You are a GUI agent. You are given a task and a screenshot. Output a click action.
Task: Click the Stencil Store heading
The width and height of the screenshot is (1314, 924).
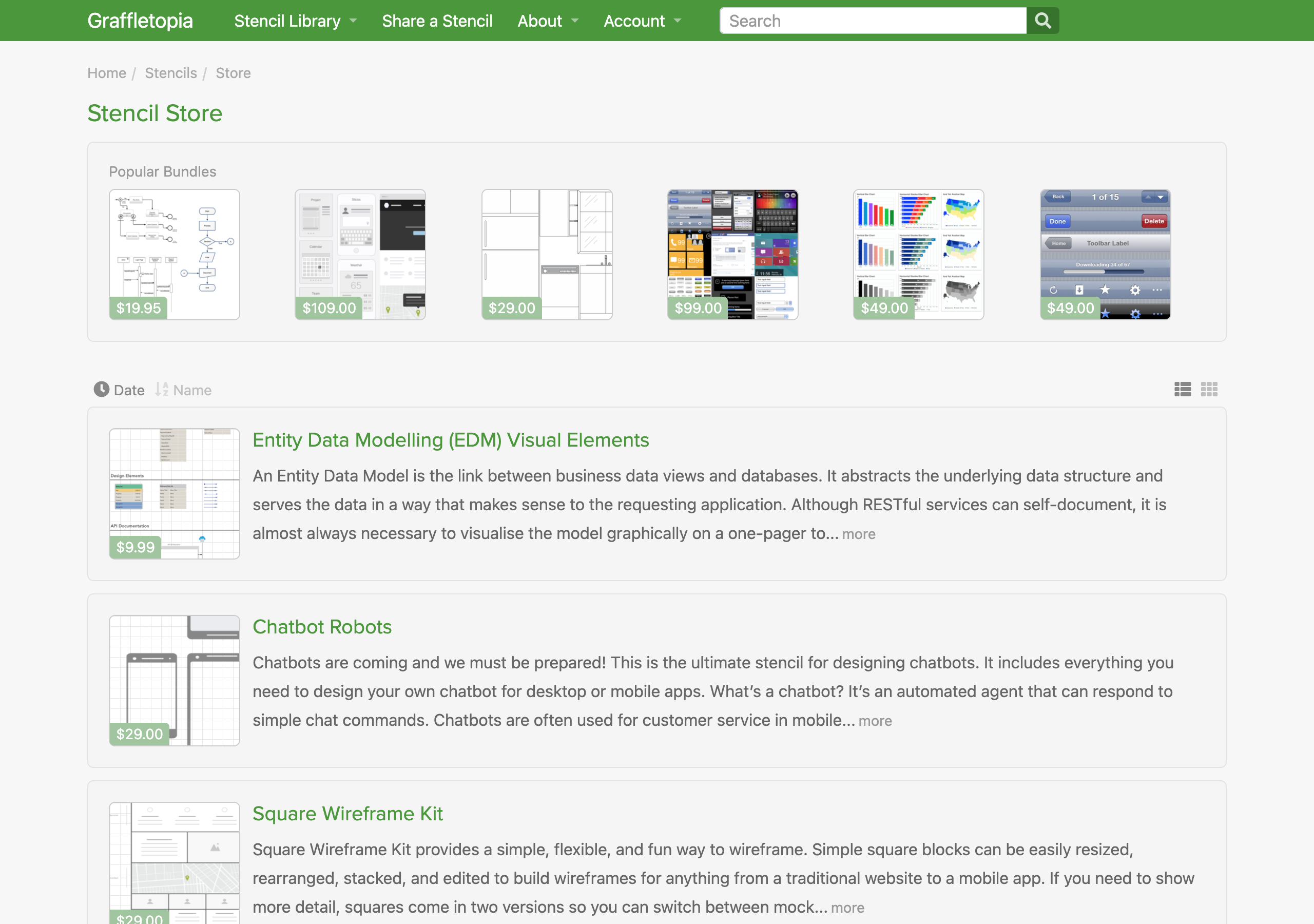154,113
